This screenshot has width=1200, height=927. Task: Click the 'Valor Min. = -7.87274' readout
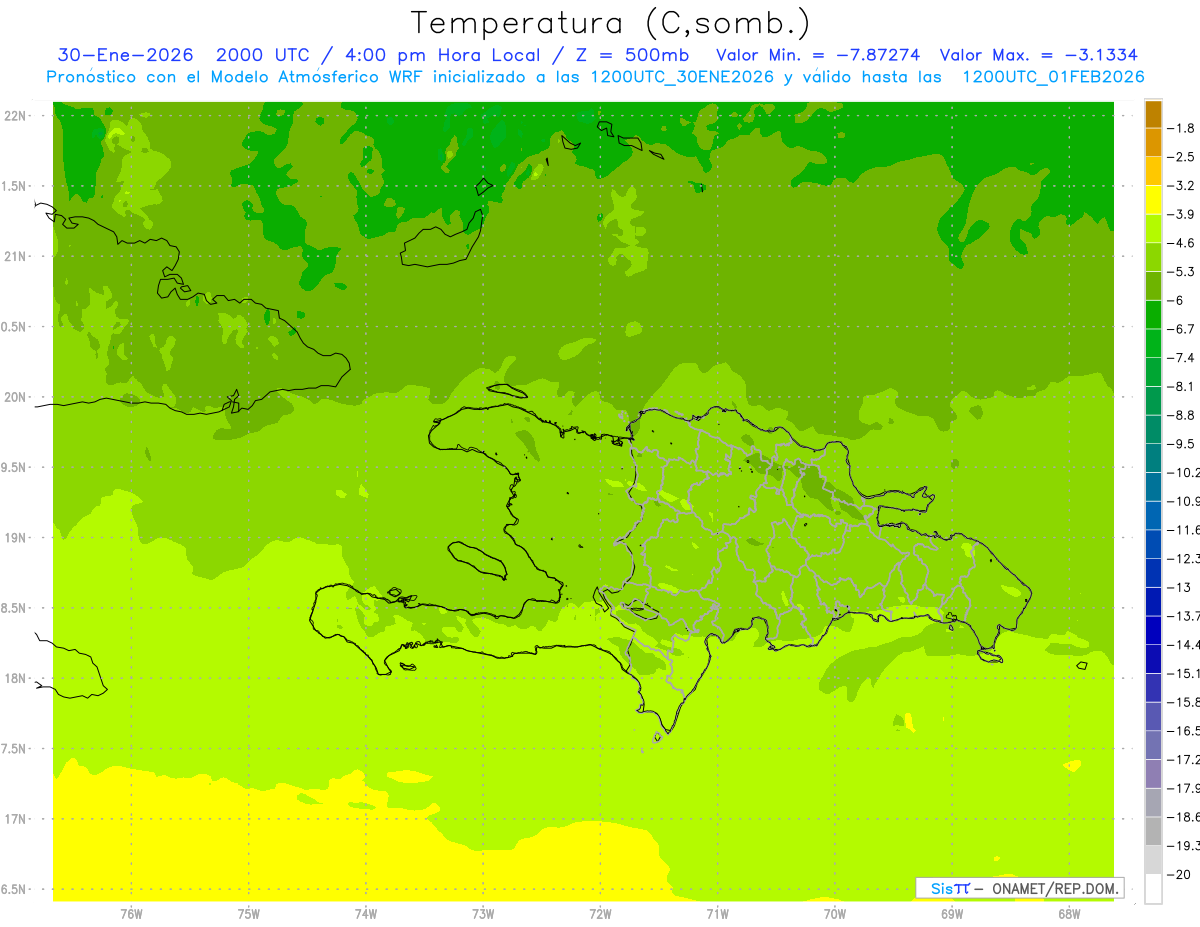818,55
